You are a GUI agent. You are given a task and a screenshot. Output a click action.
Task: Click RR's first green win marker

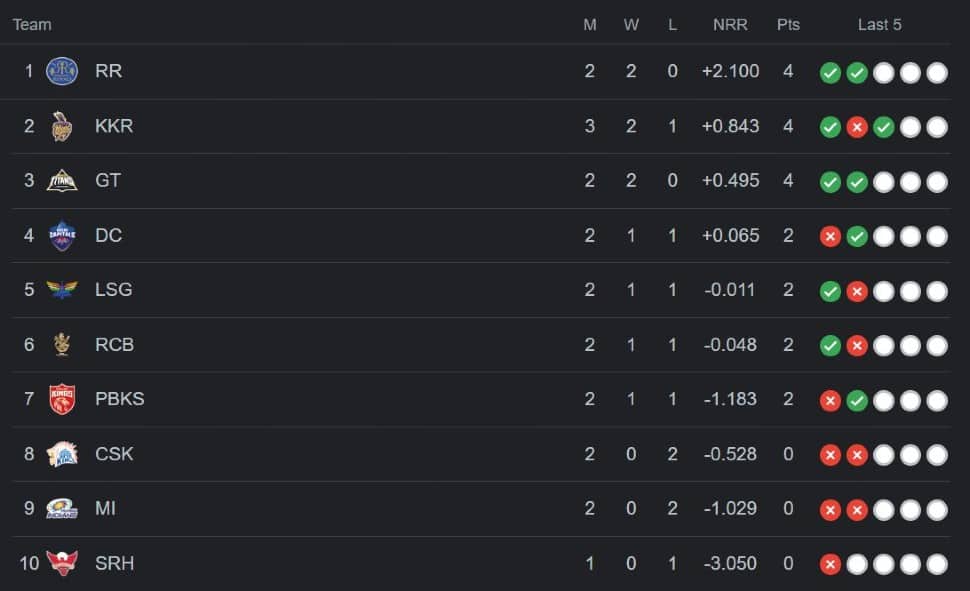(x=830, y=73)
